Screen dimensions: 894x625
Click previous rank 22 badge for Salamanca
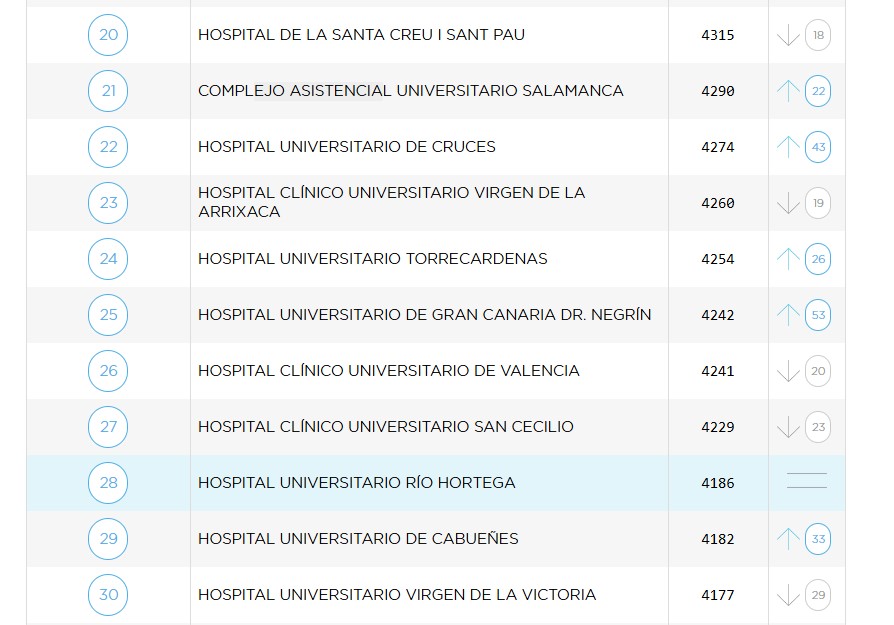818,91
